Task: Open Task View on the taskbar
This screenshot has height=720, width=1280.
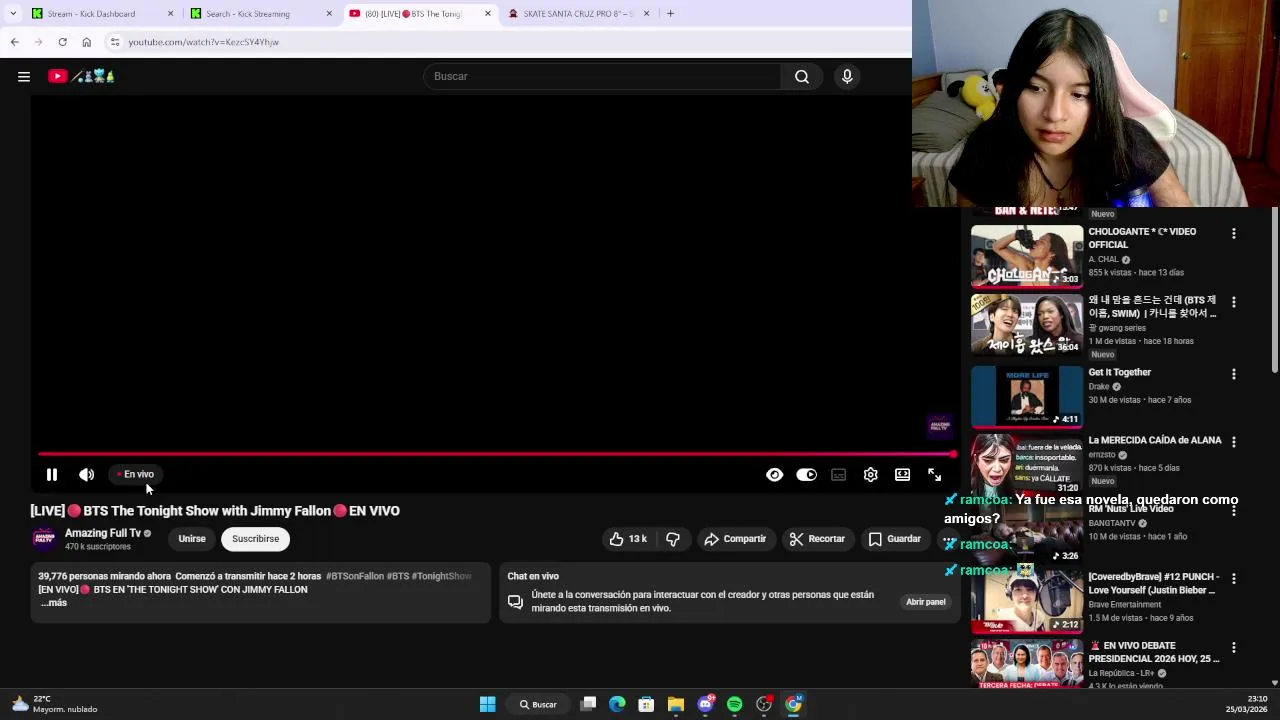Action: (589, 704)
